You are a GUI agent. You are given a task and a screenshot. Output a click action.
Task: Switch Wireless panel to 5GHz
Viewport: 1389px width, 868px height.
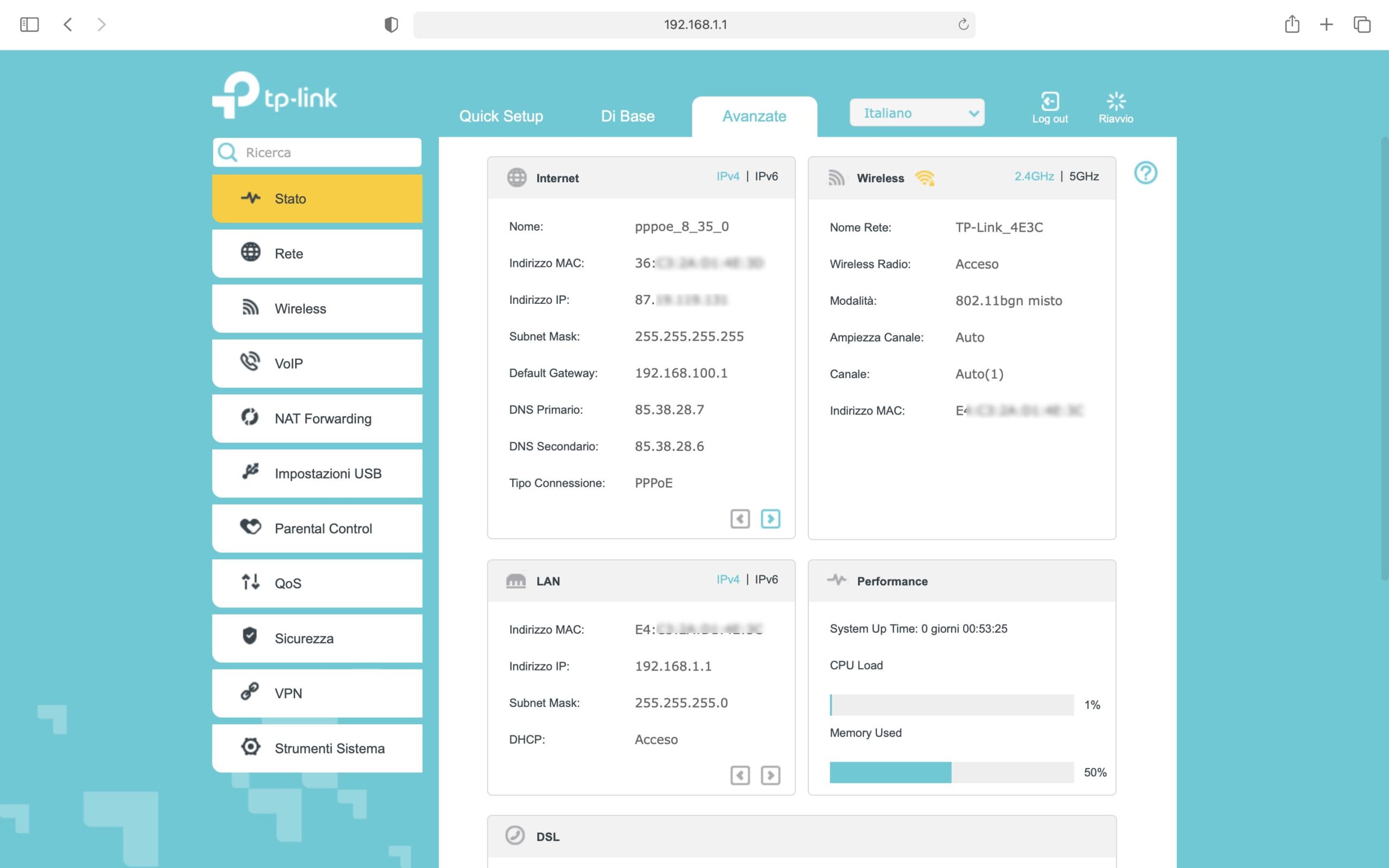[1084, 176]
